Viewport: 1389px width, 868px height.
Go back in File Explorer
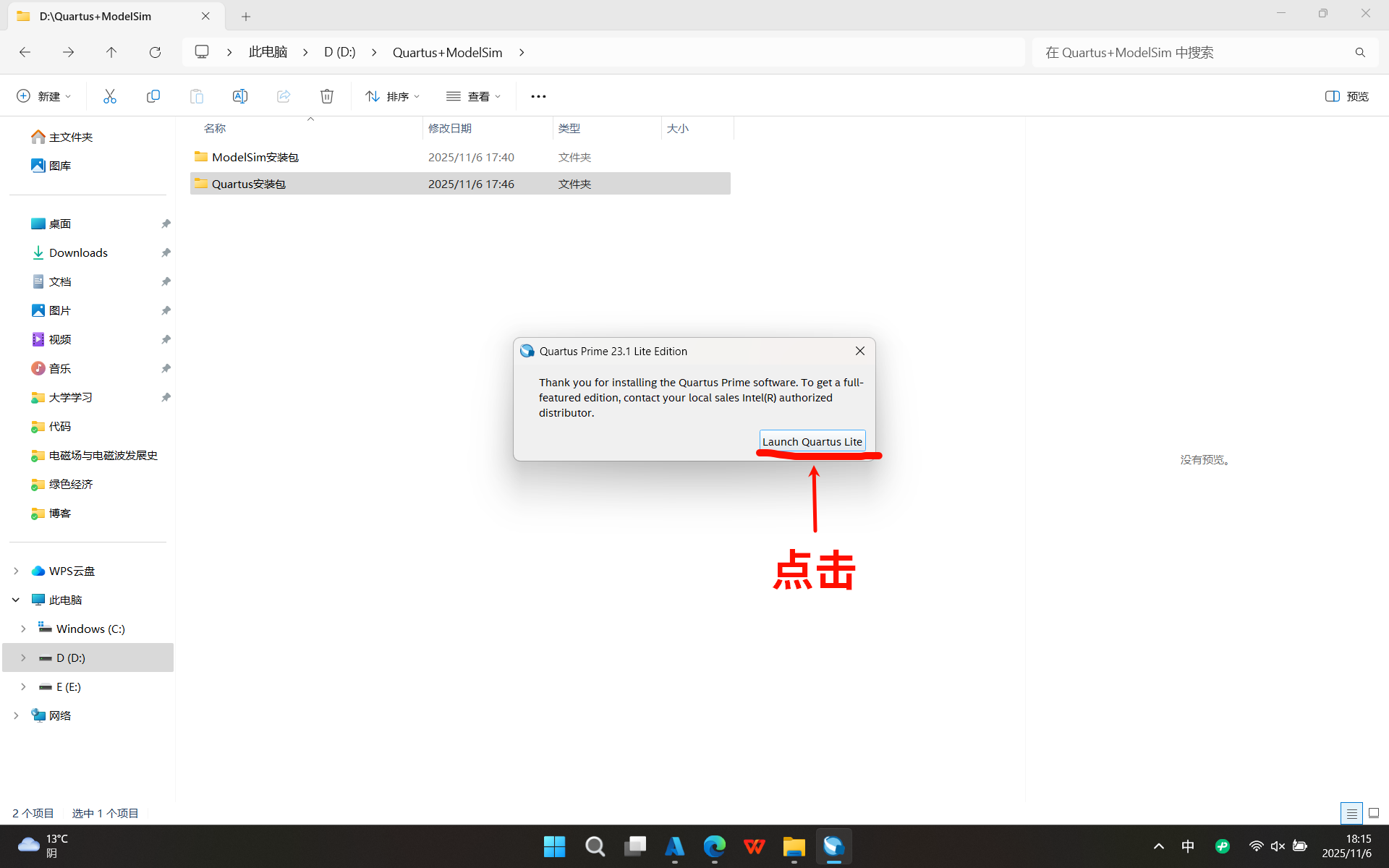pos(25,52)
